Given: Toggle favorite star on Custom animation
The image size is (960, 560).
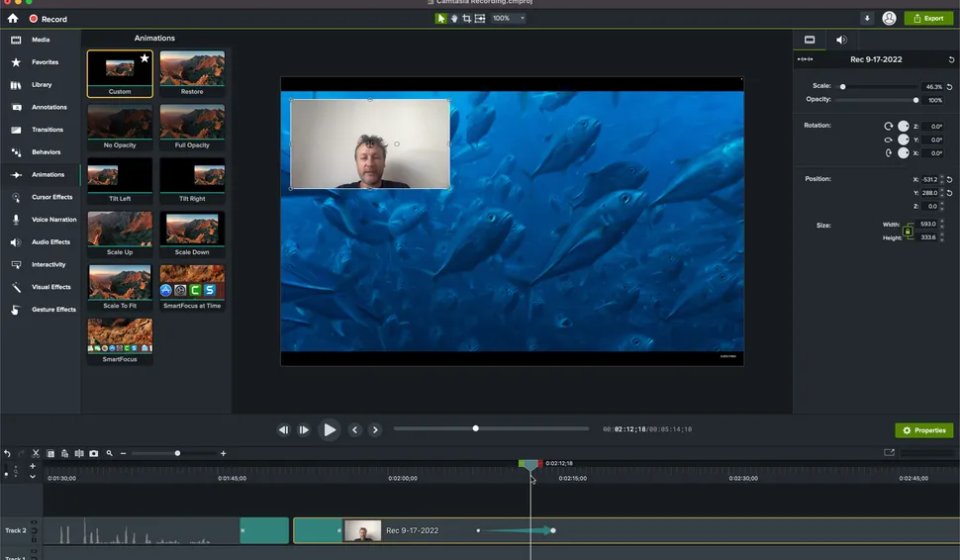Looking at the screenshot, I should 144,58.
